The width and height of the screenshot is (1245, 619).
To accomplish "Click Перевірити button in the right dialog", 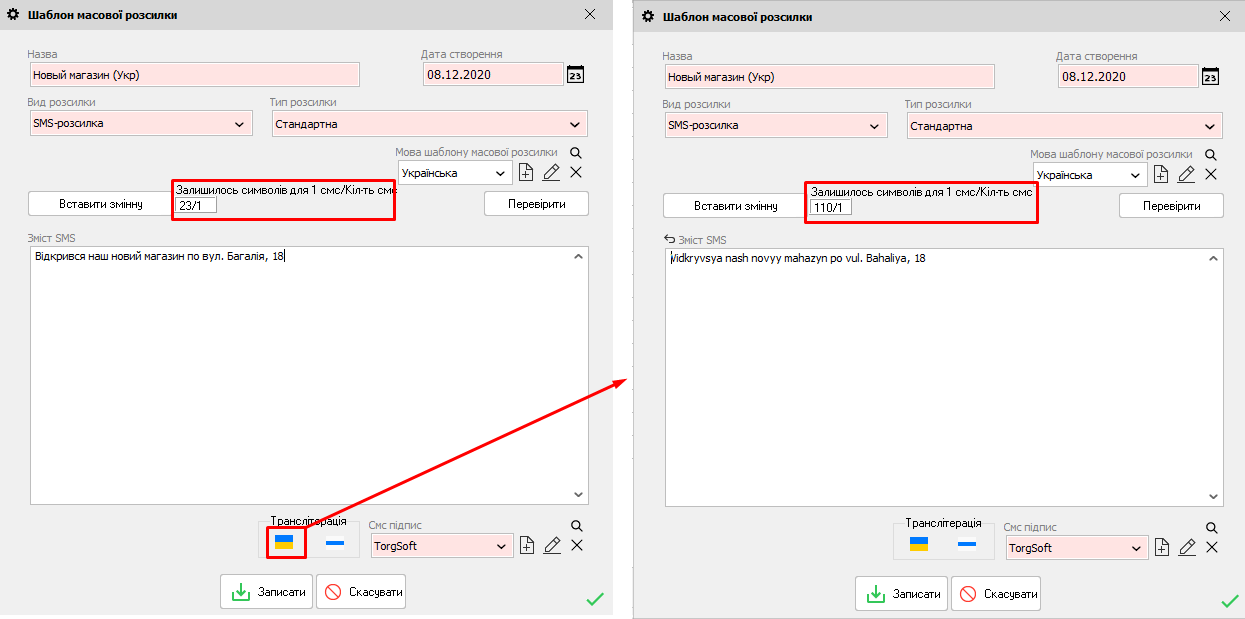I will tap(1171, 206).
